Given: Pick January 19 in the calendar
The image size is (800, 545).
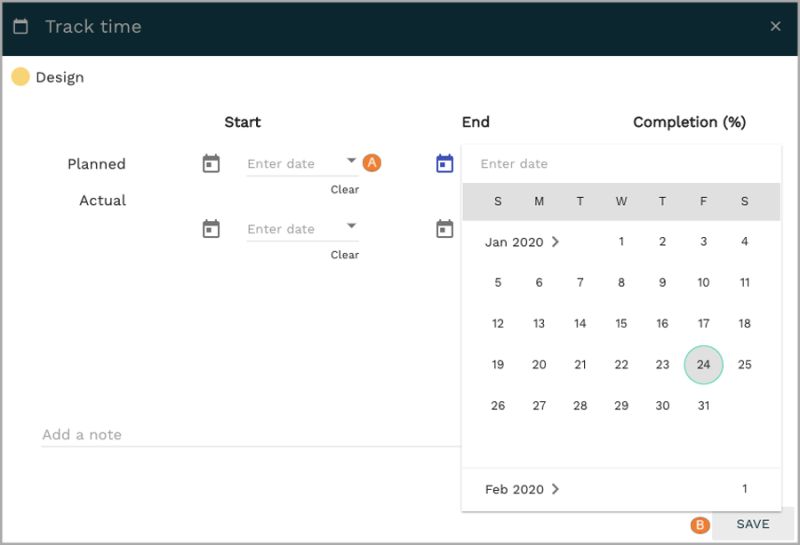Looking at the screenshot, I should pos(498,364).
